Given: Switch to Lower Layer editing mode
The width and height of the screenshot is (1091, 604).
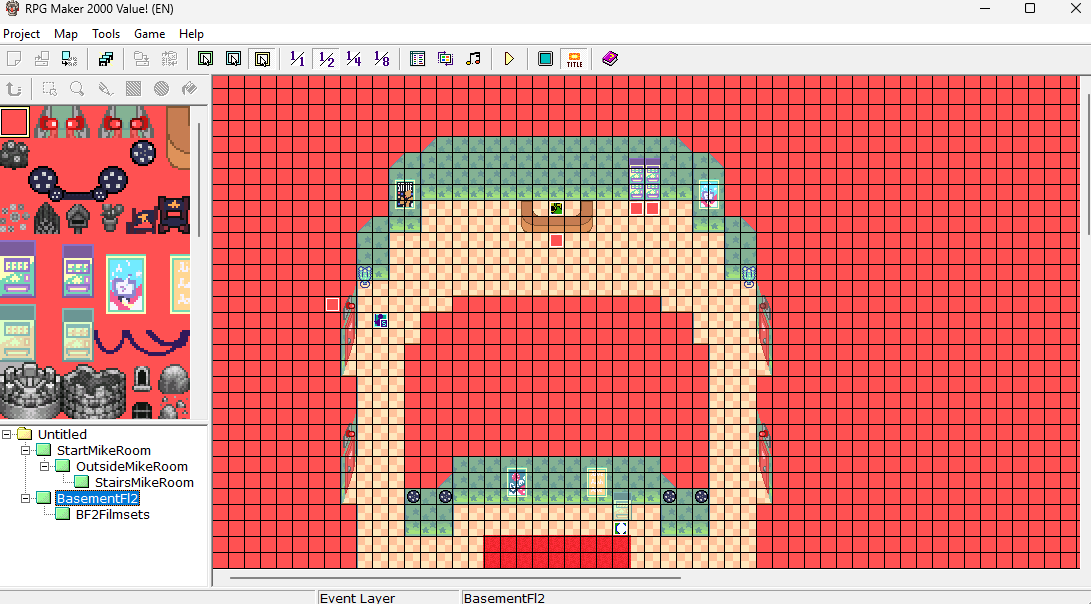Looking at the screenshot, I should click(205, 59).
